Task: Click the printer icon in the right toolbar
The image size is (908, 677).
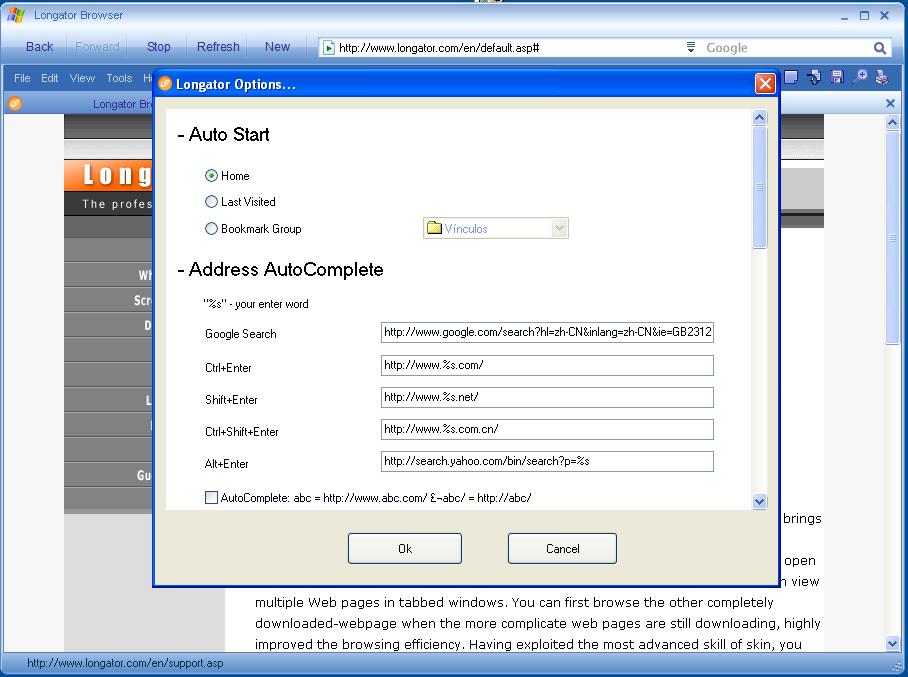Action: coord(882,77)
